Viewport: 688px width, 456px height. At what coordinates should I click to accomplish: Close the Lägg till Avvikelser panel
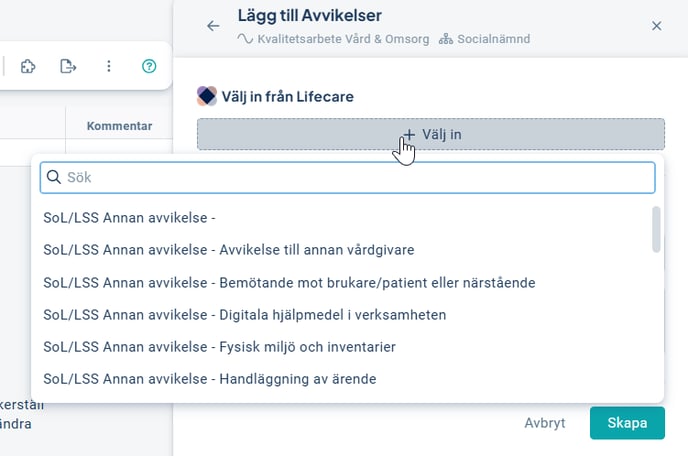coord(657,26)
